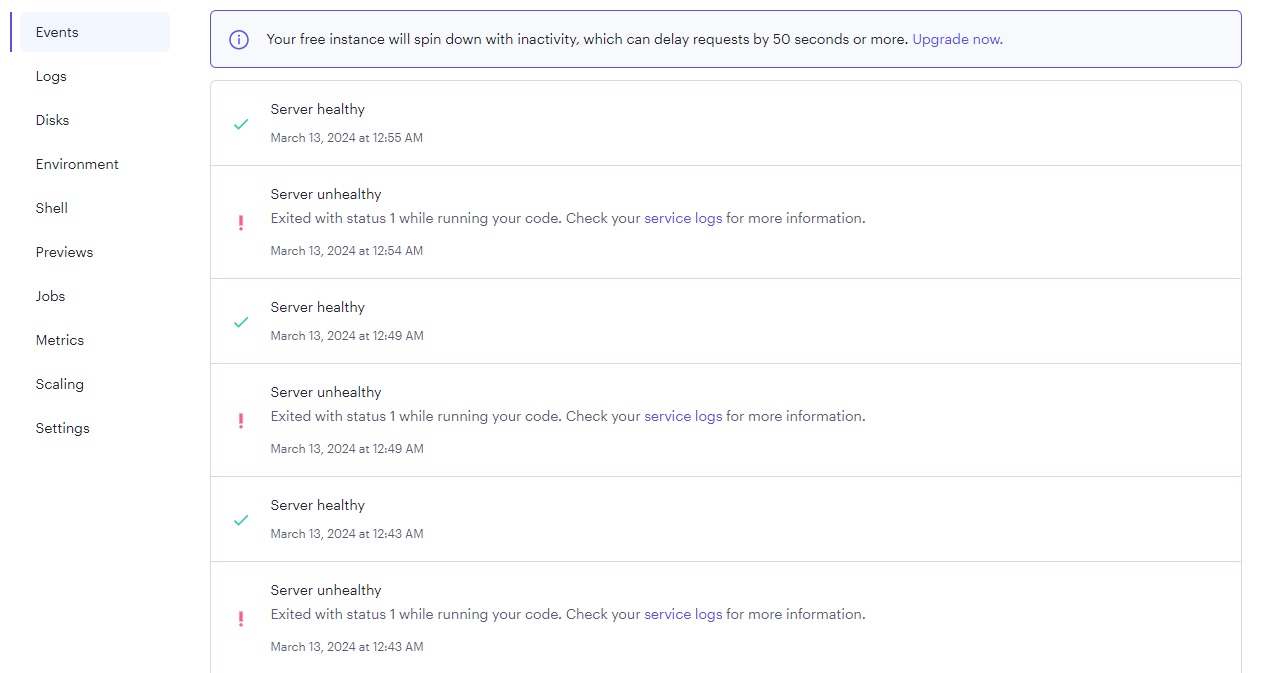The image size is (1276, 673).
Task: Click the red exclamation icon for 12:54 AM event
Action: click(x=240, y=223)
